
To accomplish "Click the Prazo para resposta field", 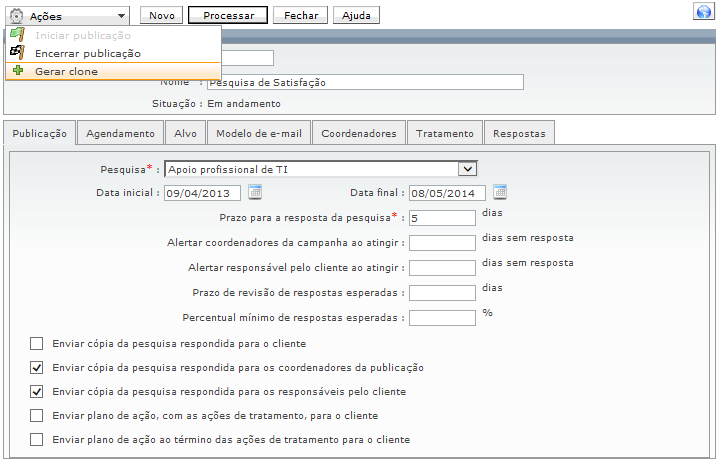I will point(441,217).
